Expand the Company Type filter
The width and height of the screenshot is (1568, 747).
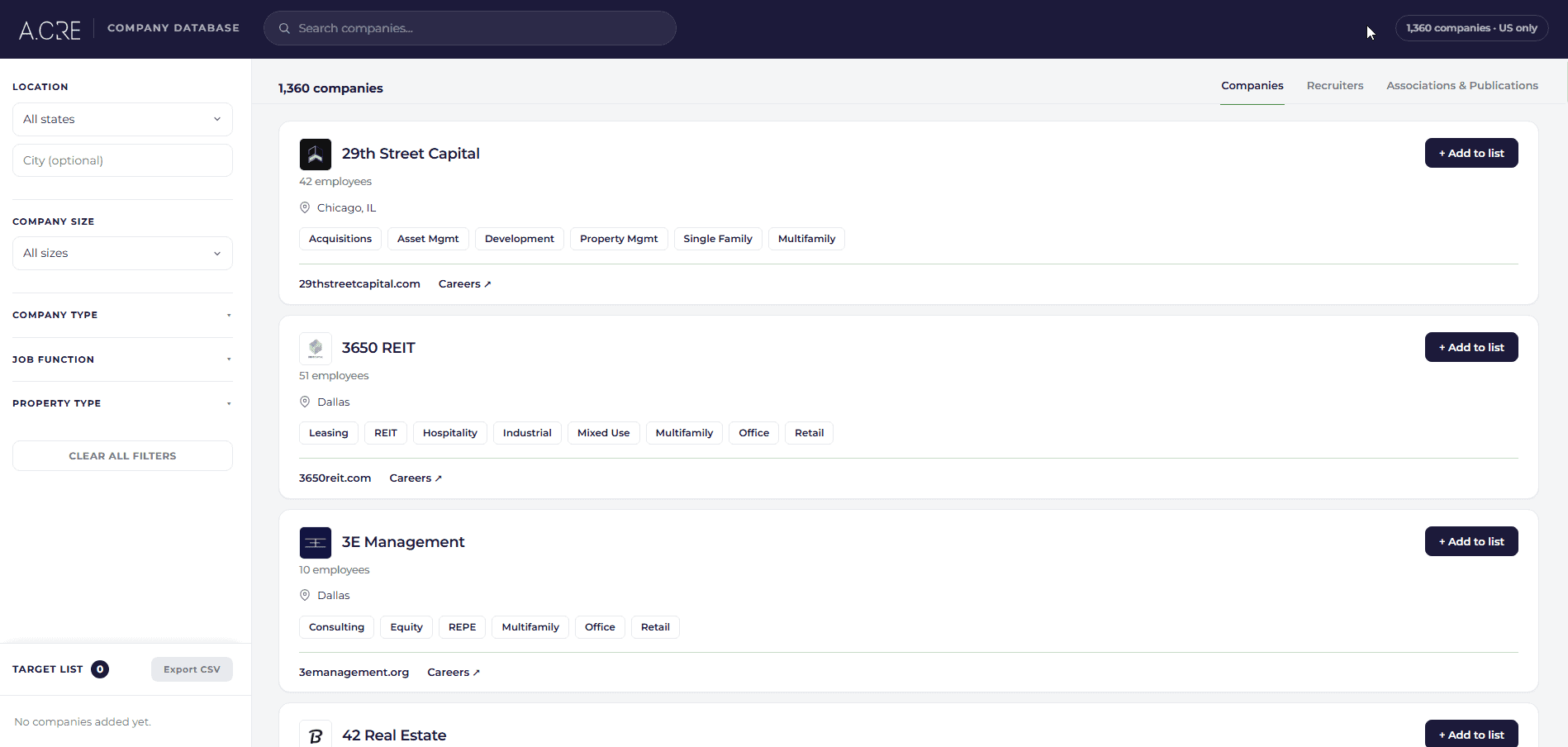coord(122,315)
